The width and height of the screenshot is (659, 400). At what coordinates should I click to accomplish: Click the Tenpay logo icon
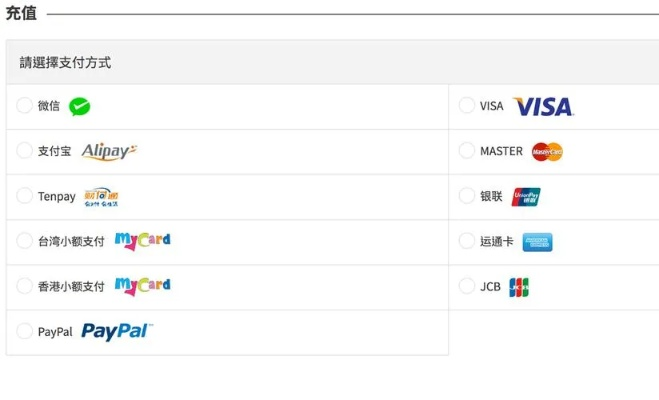[102, 196]
